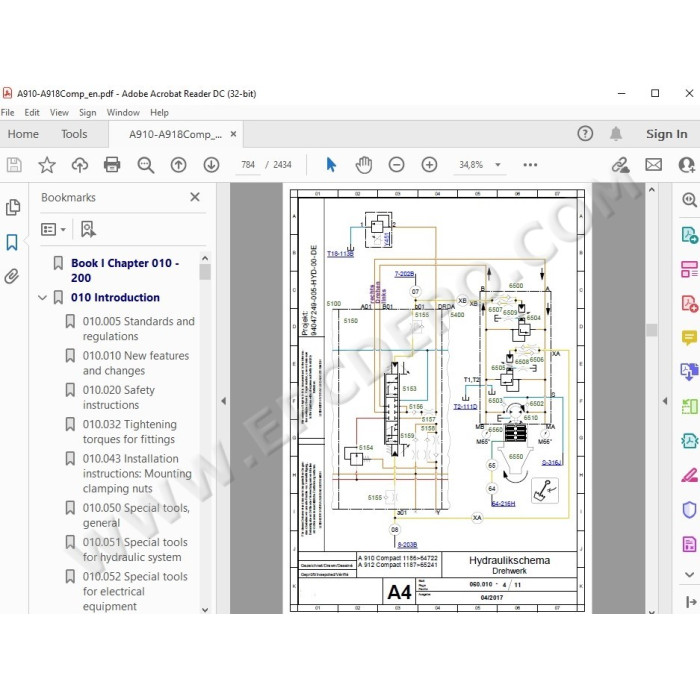The height and width of the screenshot is (700, 700).
Task: View notifications bell
Action: pyautogui.click(x=616, y=133)
